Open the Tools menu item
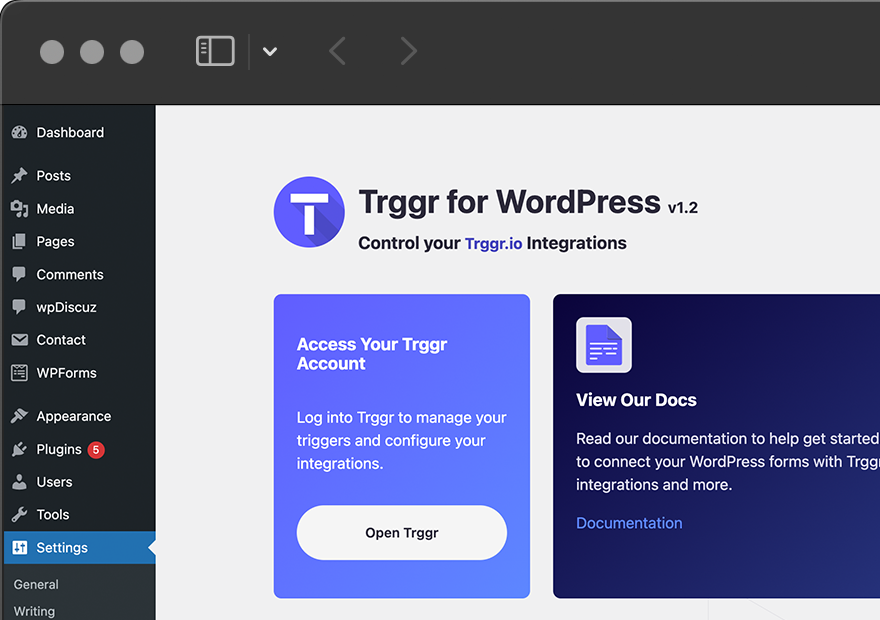 point(78,515)
